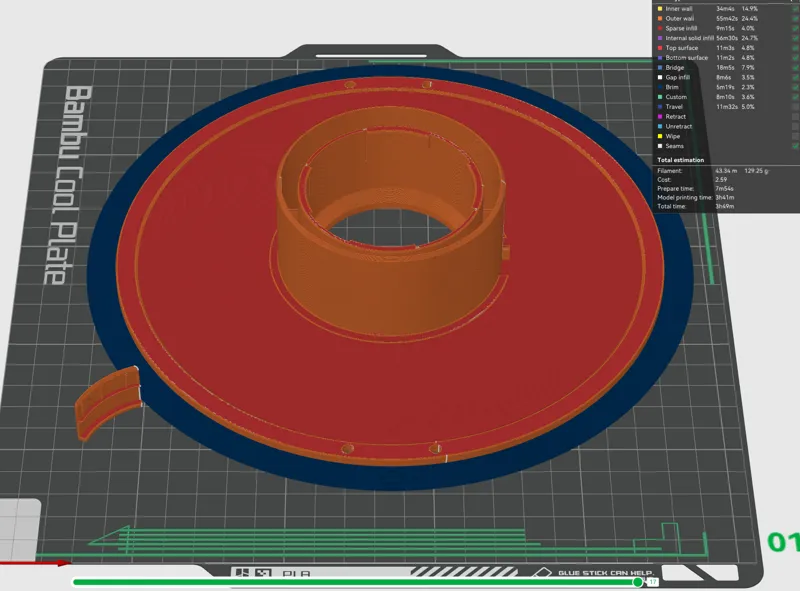Click the Inner wall yellow color swatch

click(x=660, y=9)
